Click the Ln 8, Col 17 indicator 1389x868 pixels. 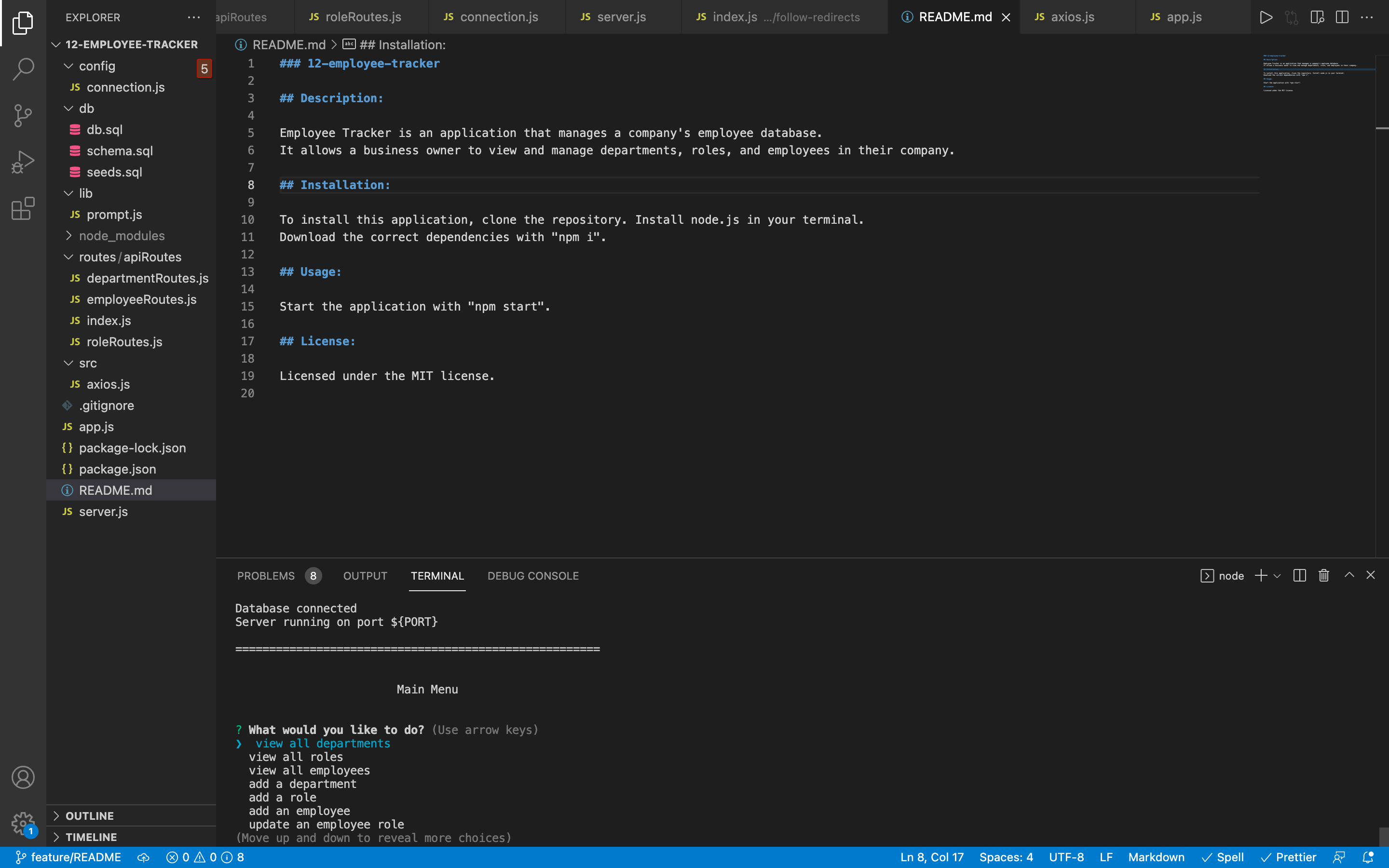click(x=932, y=857)
